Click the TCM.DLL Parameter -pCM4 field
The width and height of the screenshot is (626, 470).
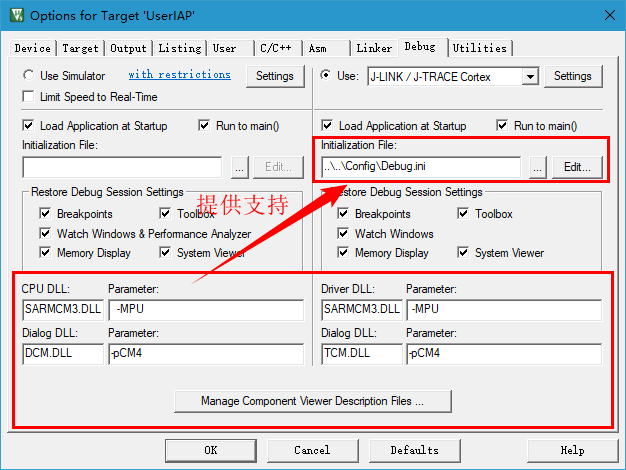[504, 354]
